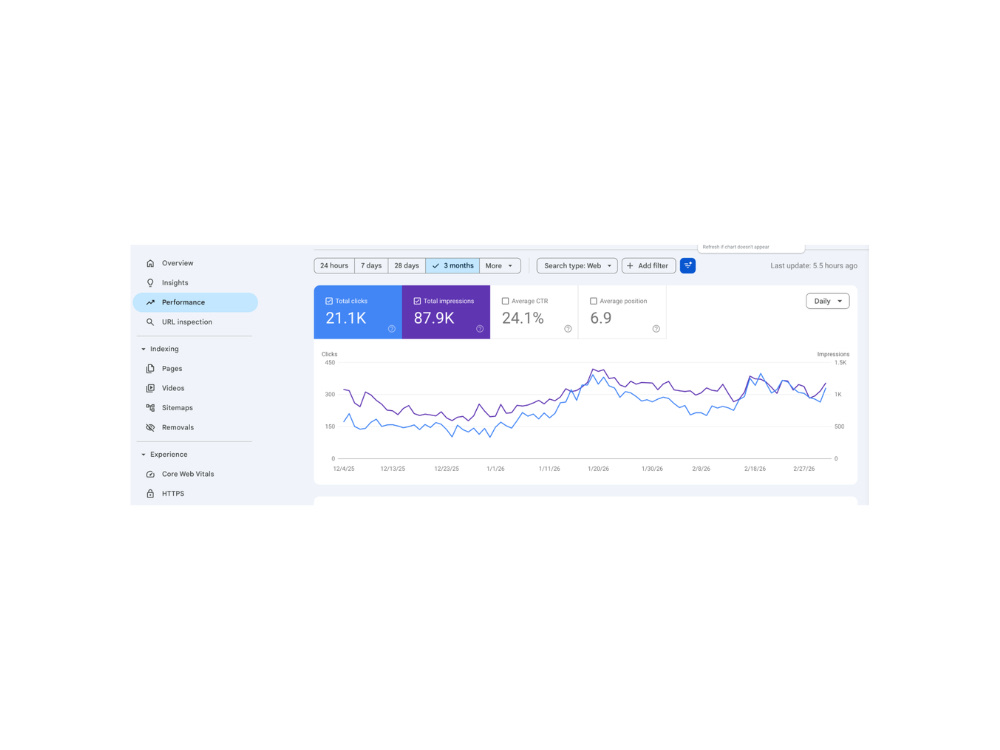This screenshot has height=750, width=1000.
Task: Click the Removals eye-slash icon
Action: pyautogui.click(x=151, y=427)
